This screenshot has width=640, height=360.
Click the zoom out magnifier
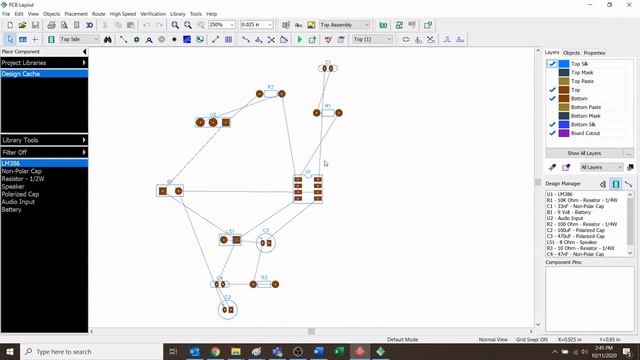[x=188, y=25]
